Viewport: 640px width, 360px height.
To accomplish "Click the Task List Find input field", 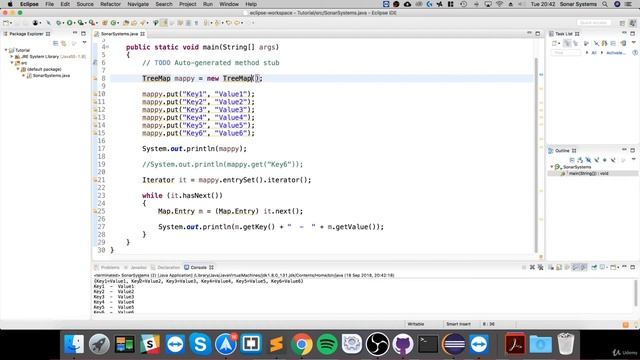I will [566, 53].
